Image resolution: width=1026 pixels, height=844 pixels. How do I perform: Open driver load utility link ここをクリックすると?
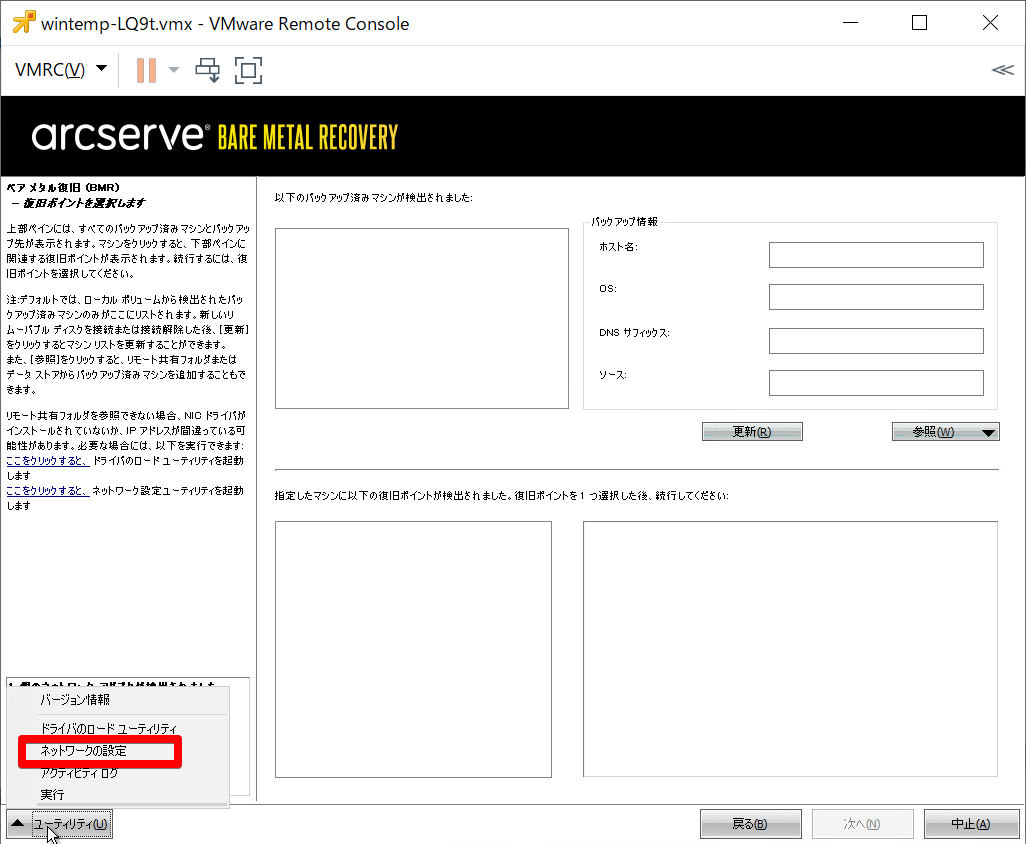tap(48, 461)
